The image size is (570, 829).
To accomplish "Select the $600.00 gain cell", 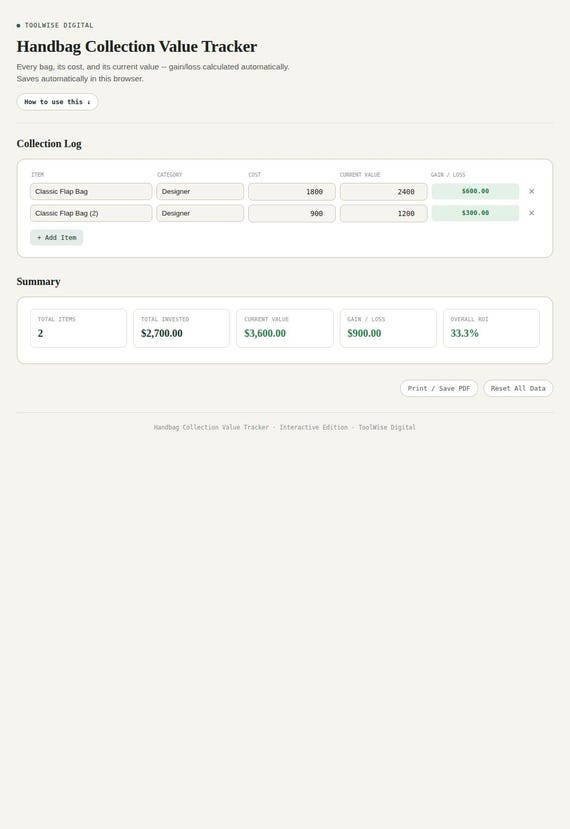I will [475, 191].
